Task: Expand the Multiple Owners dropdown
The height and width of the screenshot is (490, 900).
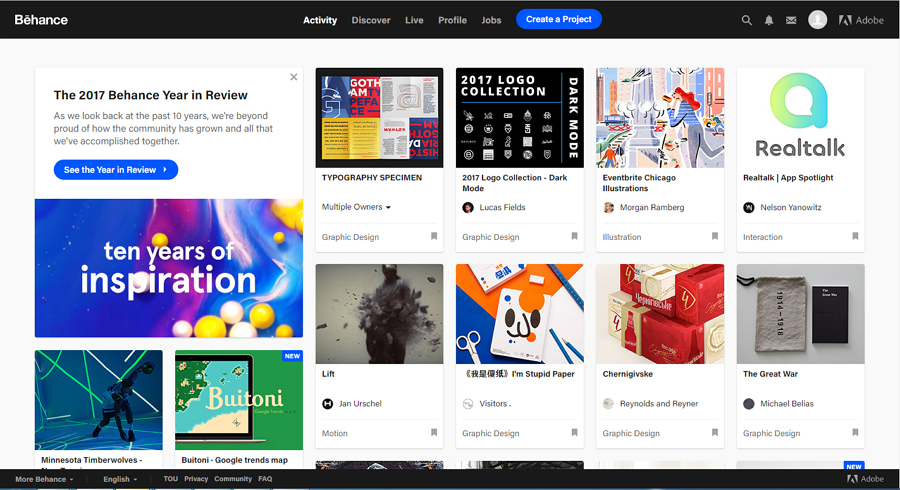Action: tap(357, 207)
